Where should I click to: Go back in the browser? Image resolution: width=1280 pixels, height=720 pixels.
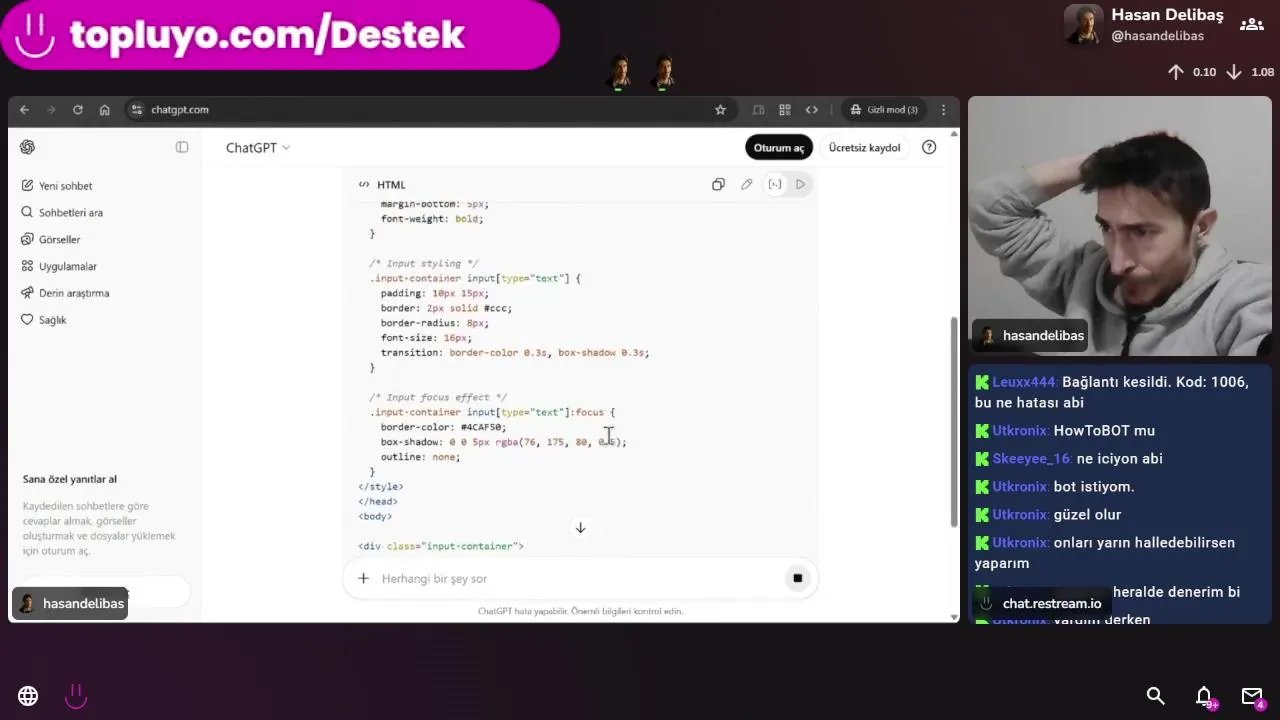click(x=24, y=110)
